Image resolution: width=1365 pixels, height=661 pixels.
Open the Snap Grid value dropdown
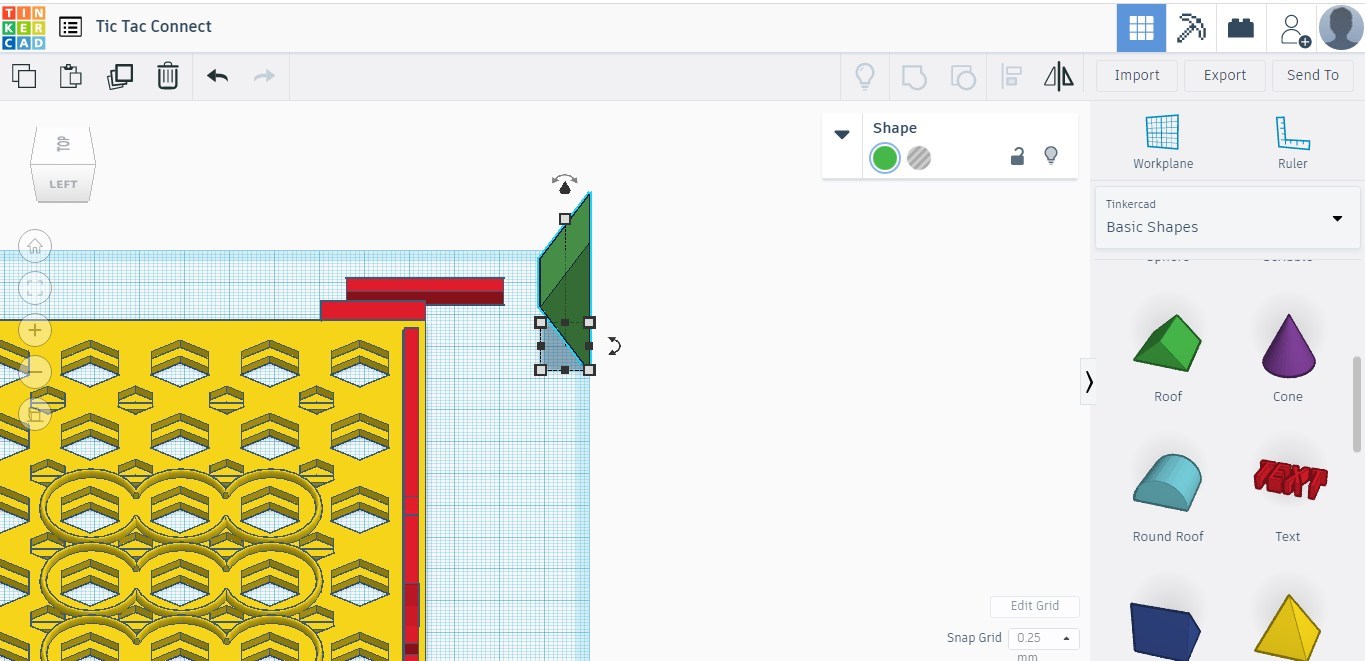1043,638
